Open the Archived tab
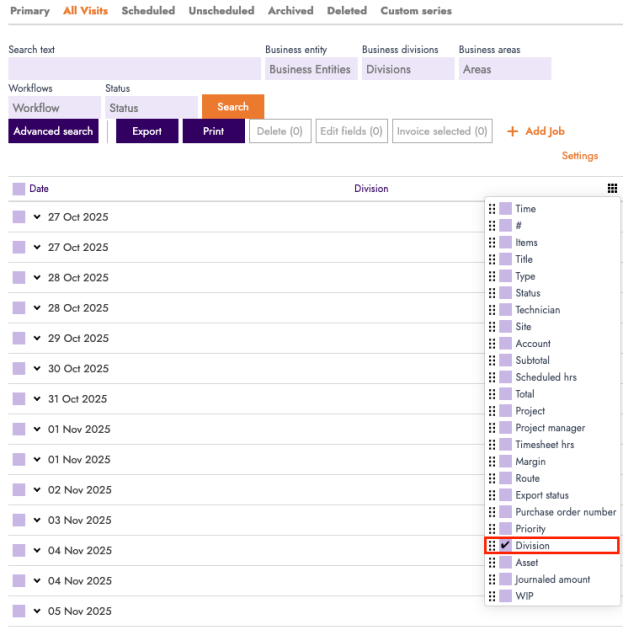 [x=290, y=11]
